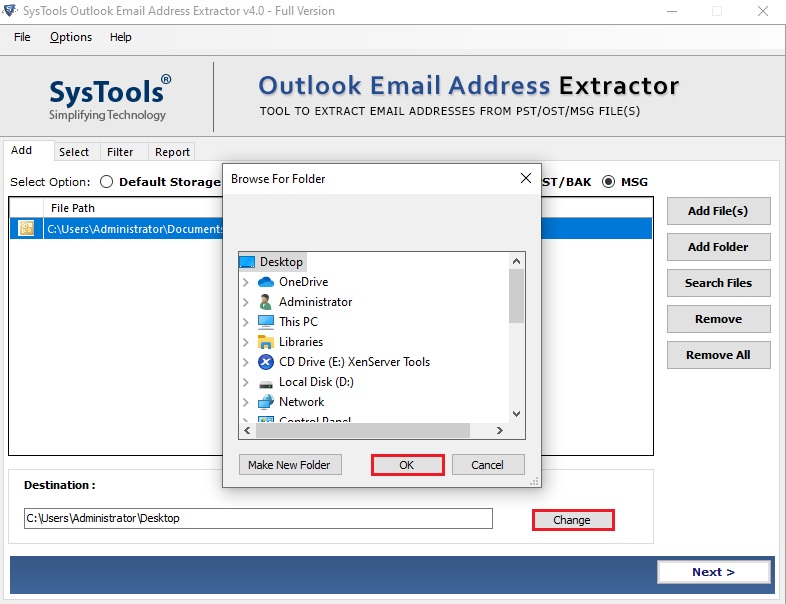
Task: Select the Default Storage radio button
Action: click(107, 182)
